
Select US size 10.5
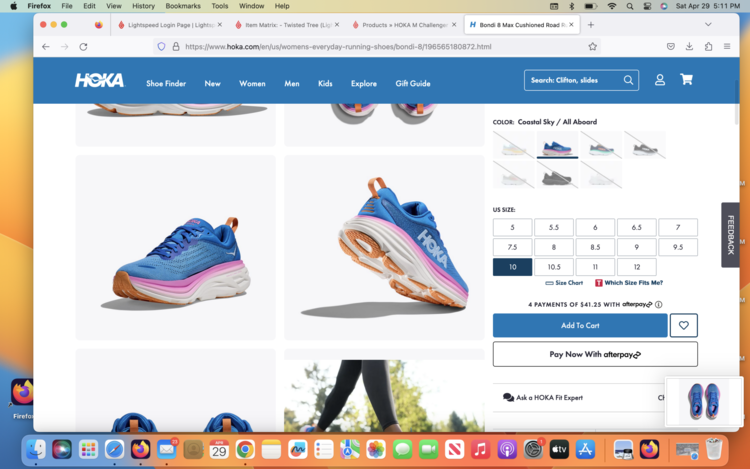[554, 267]
